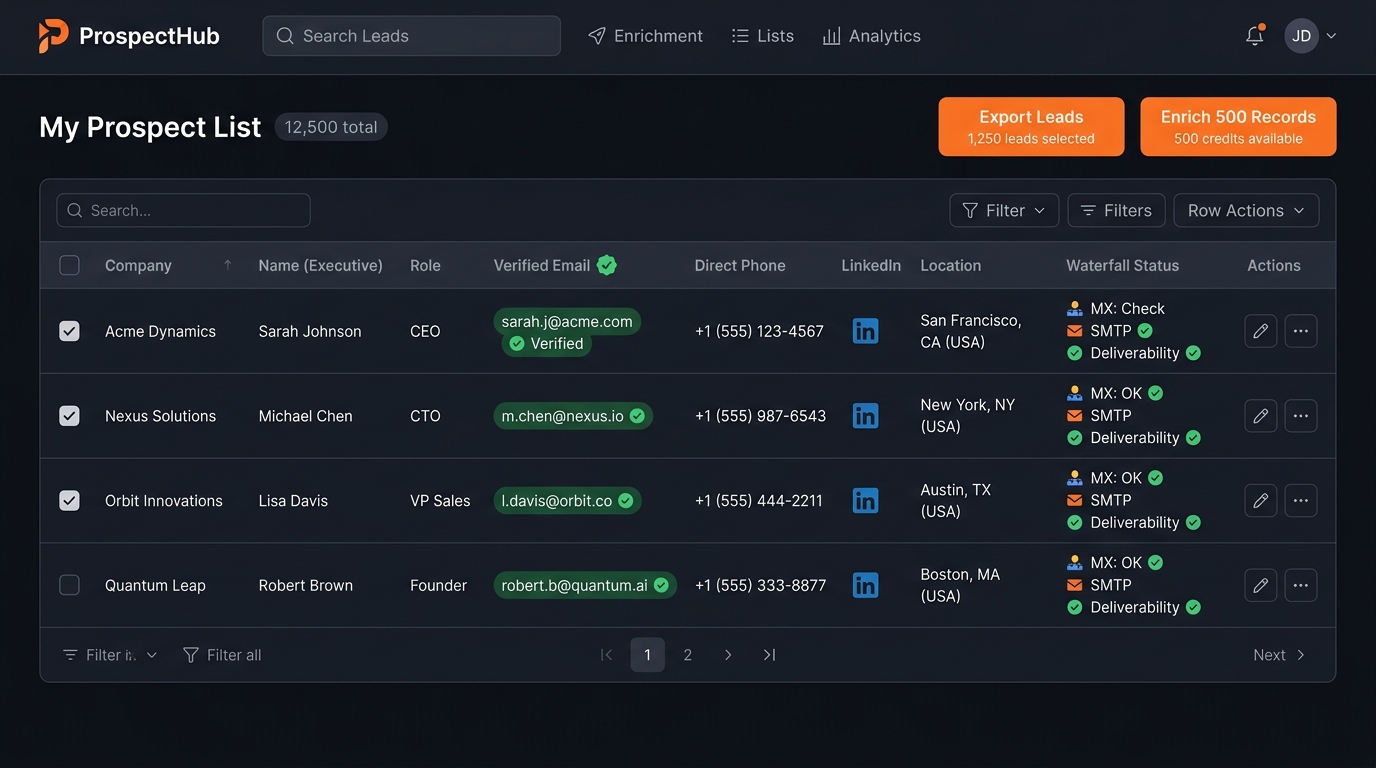Go to next page chevron in pagination
1376x768 pixels.
pyautogui.click(x=728, y=655)
